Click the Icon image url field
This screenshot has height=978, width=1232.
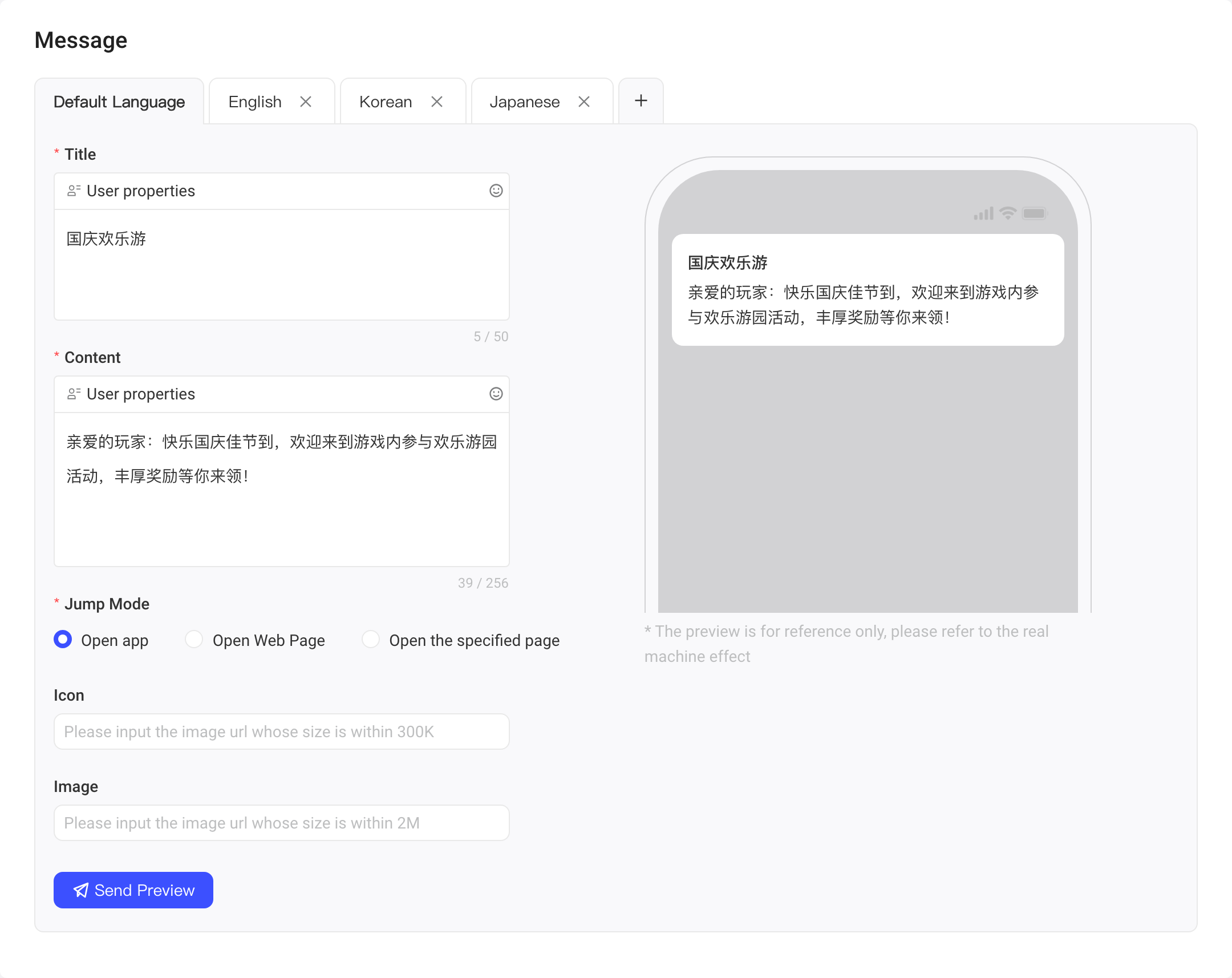point(281,732)
